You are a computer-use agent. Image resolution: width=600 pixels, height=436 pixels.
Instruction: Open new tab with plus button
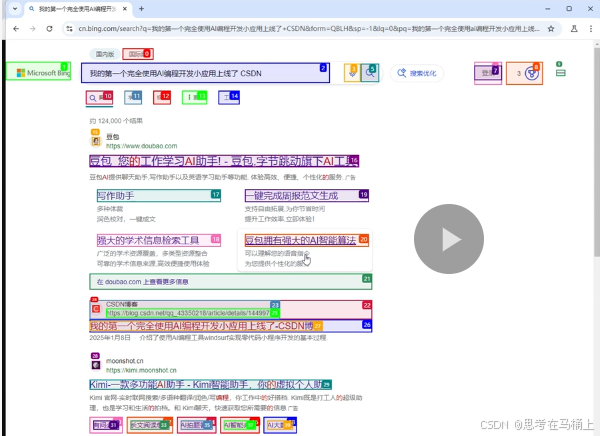coord(141,8)
